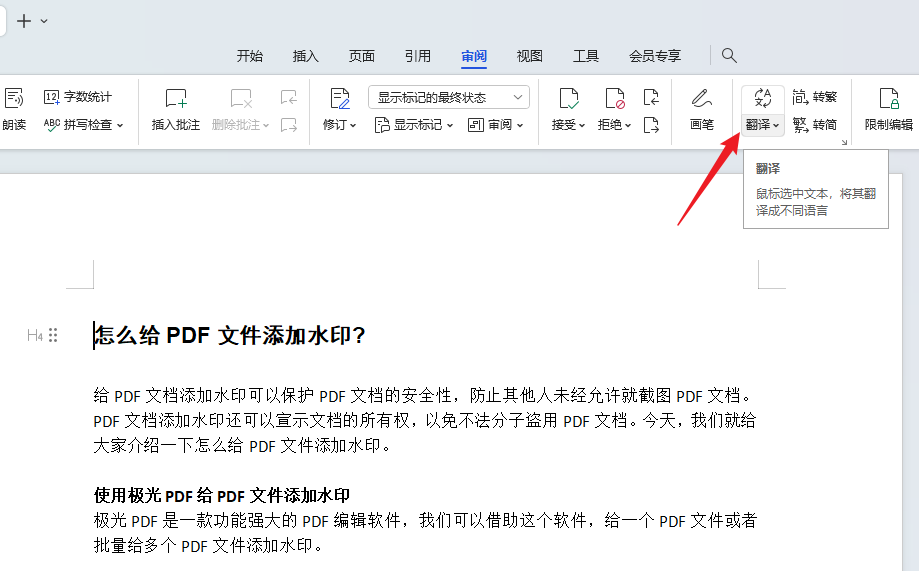Viewport: 919px width, 571px height.
Task: Click the 翻译 translate icon
Action: pyautogui.click(x=763, y=98)
